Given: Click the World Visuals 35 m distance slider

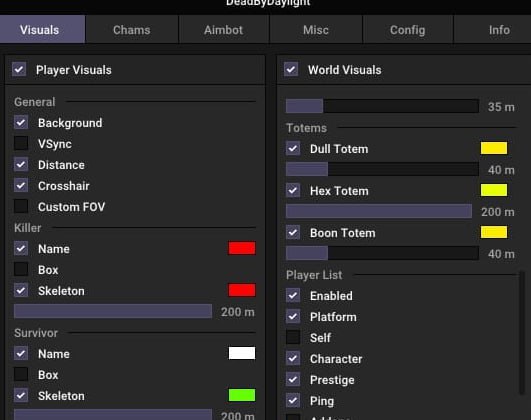Looking at the screenshot, I should tap(382, 106).
